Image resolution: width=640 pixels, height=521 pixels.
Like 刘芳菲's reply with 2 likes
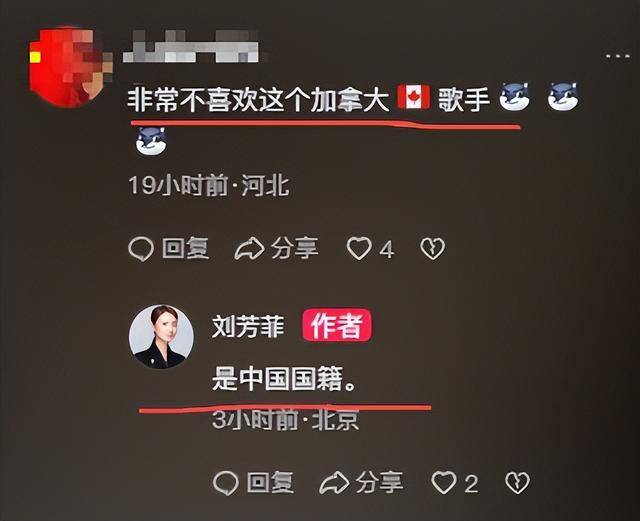click(444, 483)
